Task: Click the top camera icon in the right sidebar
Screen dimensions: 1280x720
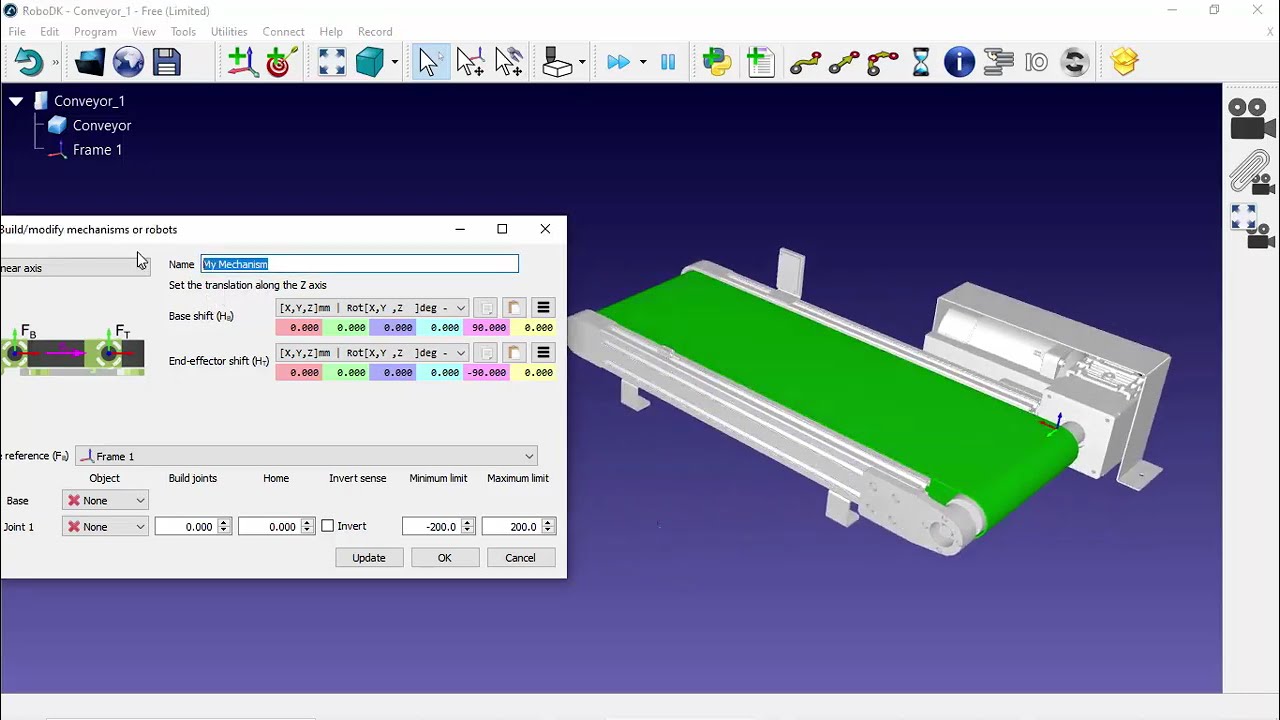Action: (1251, 120)
